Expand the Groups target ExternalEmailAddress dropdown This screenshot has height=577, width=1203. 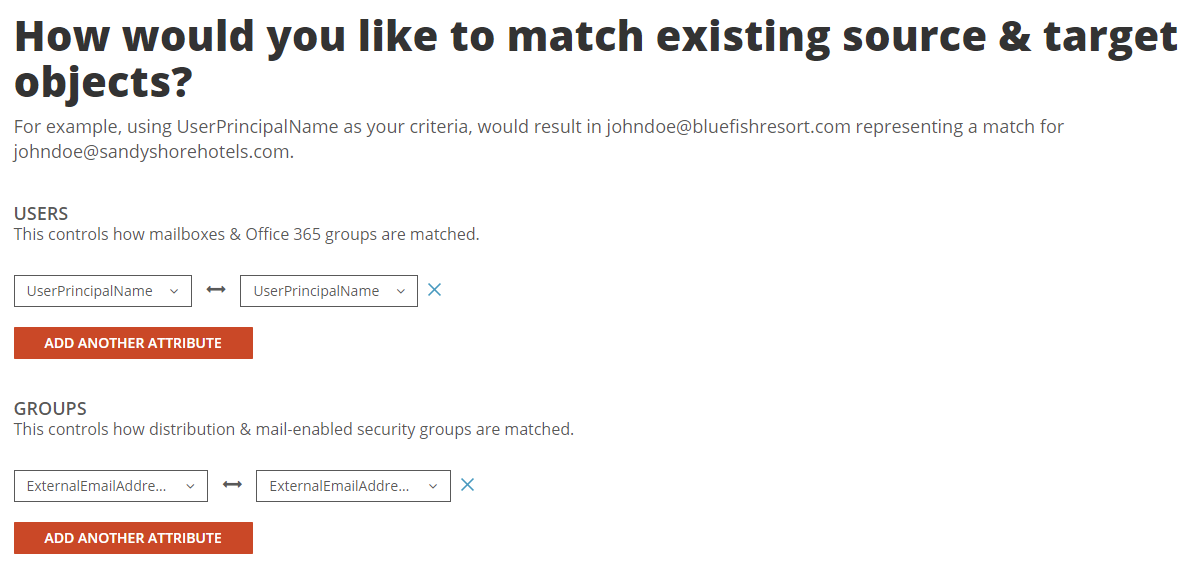(340, 486)
